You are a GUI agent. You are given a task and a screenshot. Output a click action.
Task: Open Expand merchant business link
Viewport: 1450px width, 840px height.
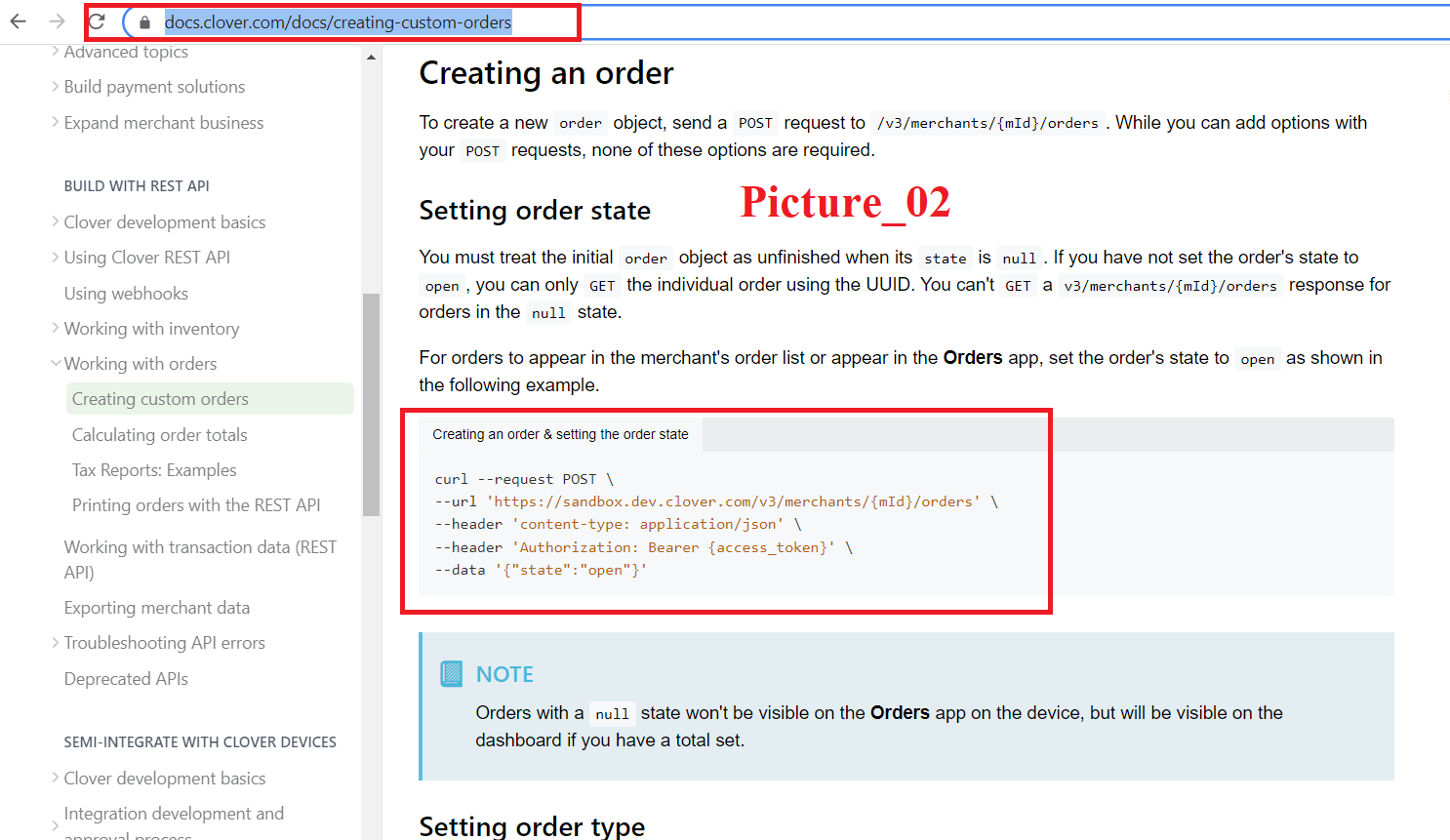click(164, 123)
